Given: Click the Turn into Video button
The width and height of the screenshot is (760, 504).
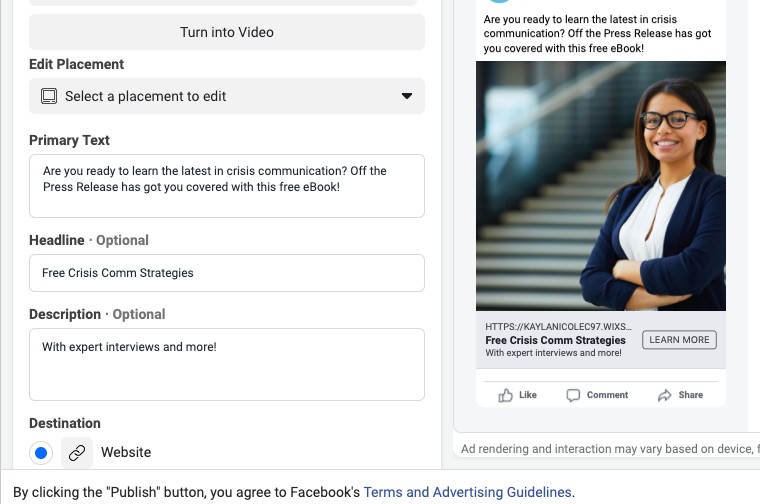Looking at the screenshot, I should click(x=227, y=32).
